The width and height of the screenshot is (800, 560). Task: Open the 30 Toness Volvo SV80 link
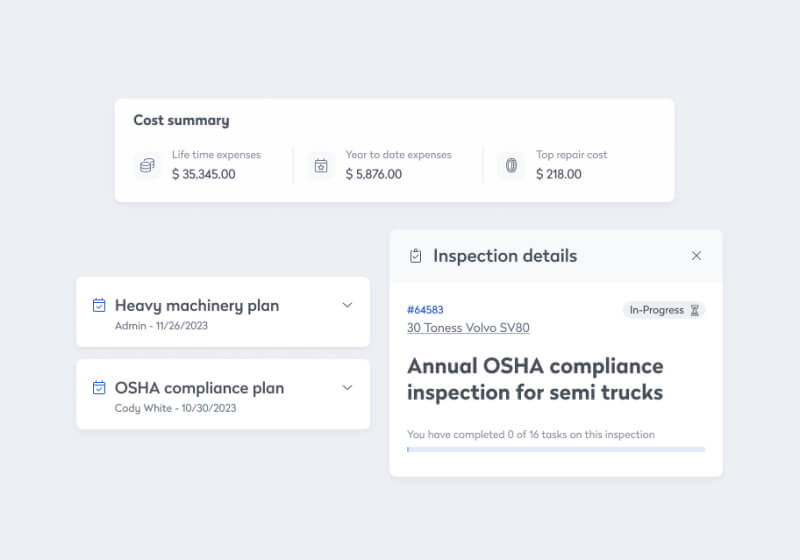tap(468, 328)
